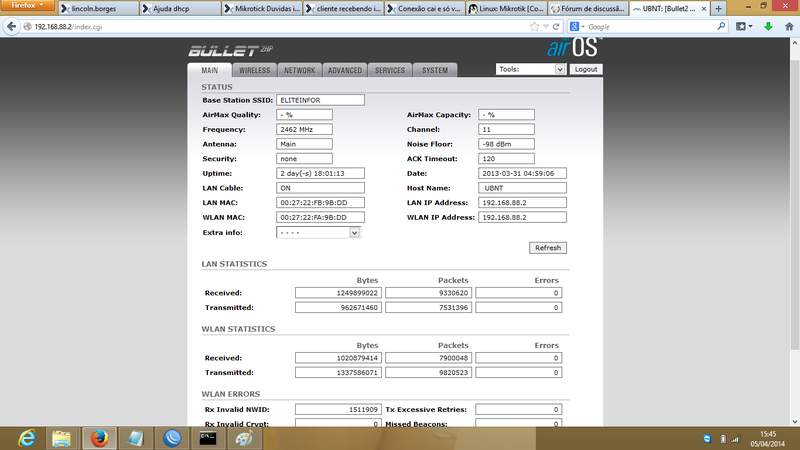Open File Explorer from the taskbar

click(62, 438)
